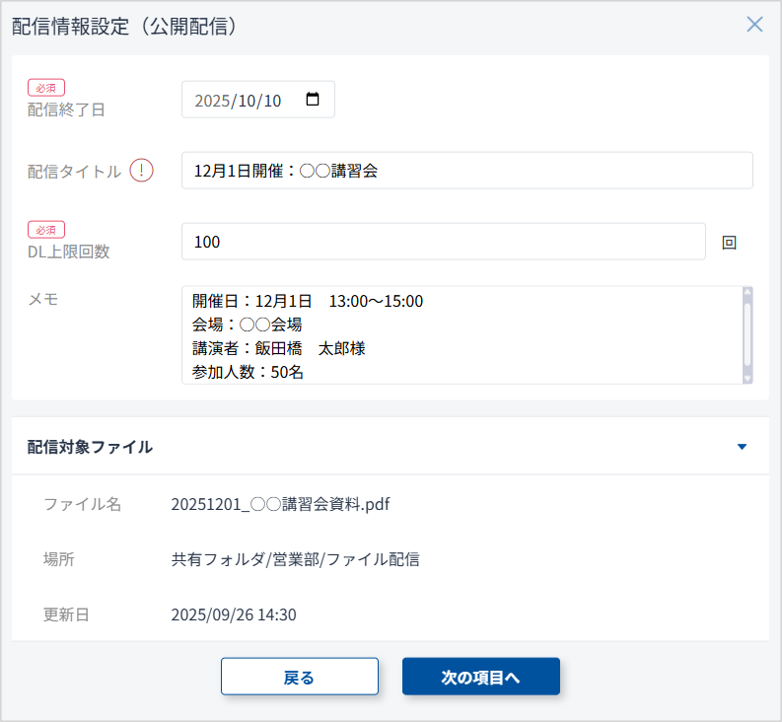The width and height of the screenshot is (782, 722).
Task: Select the file name 20251201_○○講習会資料.pdf
Action: click(280, 504)
